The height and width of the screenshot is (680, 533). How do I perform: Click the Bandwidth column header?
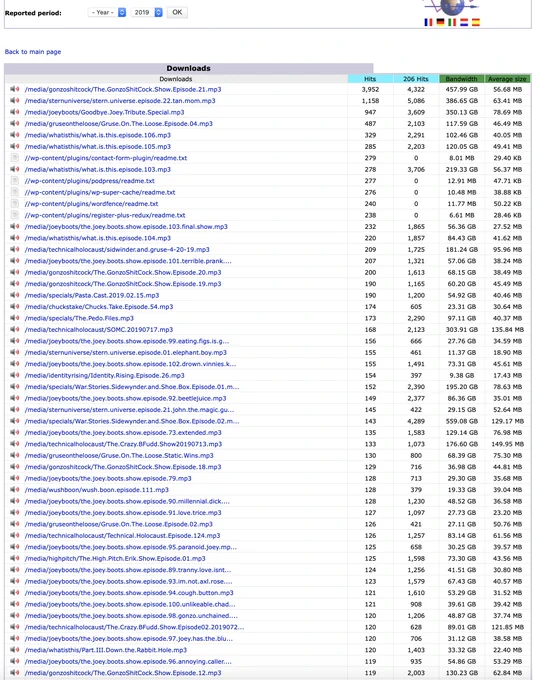tap(461, 79)
